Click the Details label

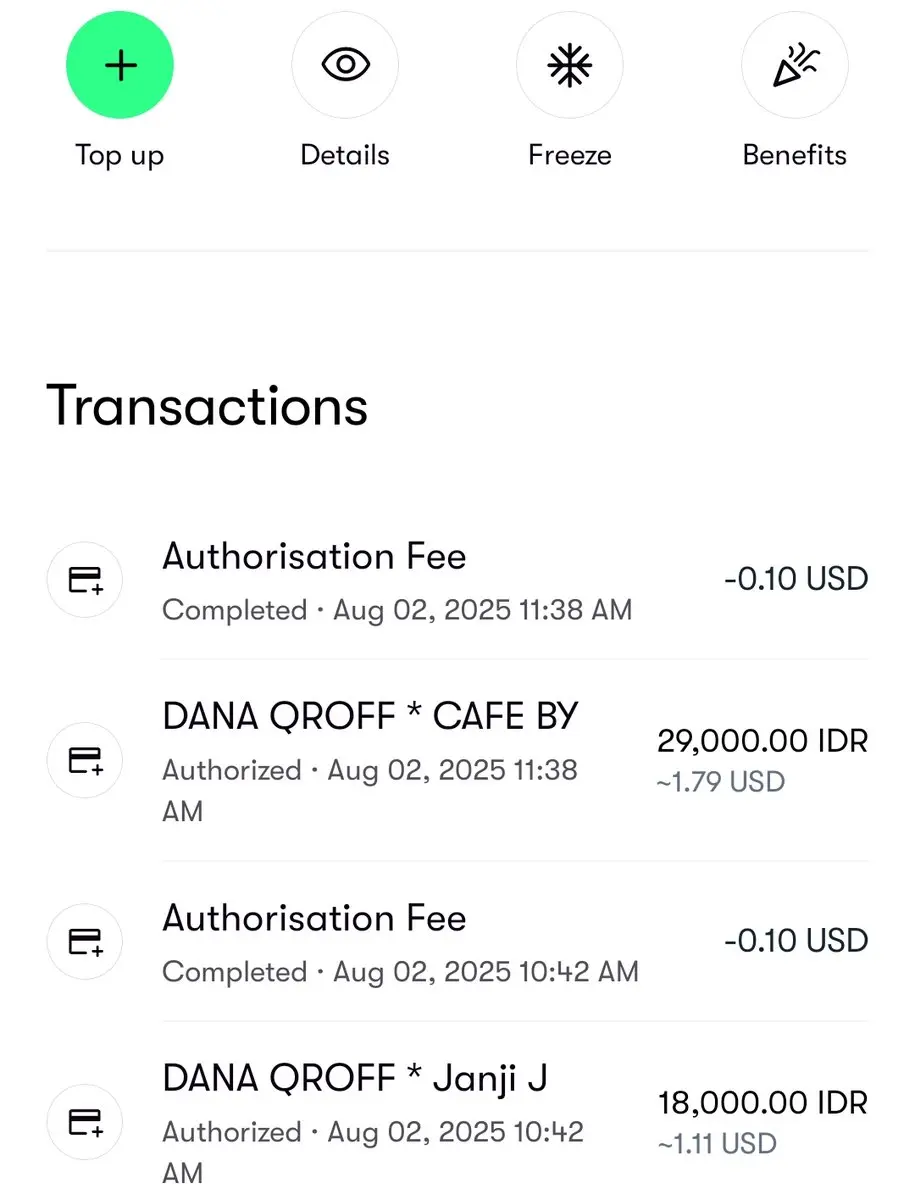(x=345, y=155)
